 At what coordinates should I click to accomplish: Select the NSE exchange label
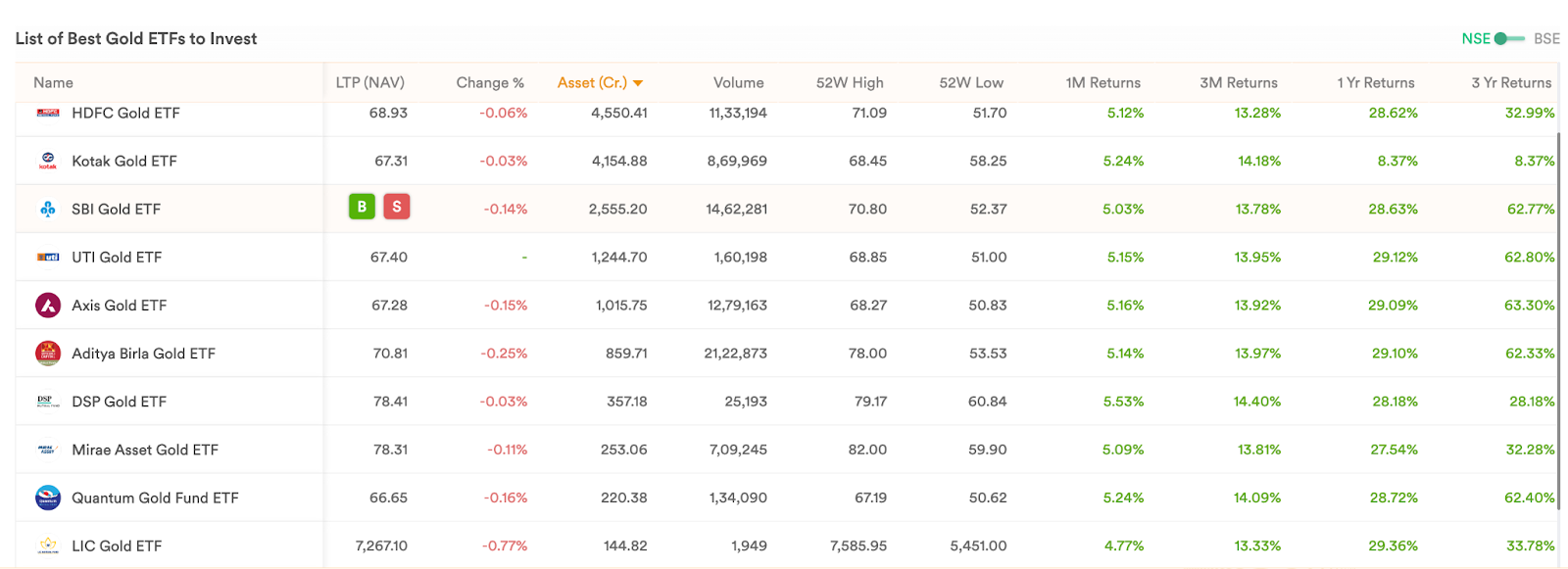click(x=1476, y=39)
